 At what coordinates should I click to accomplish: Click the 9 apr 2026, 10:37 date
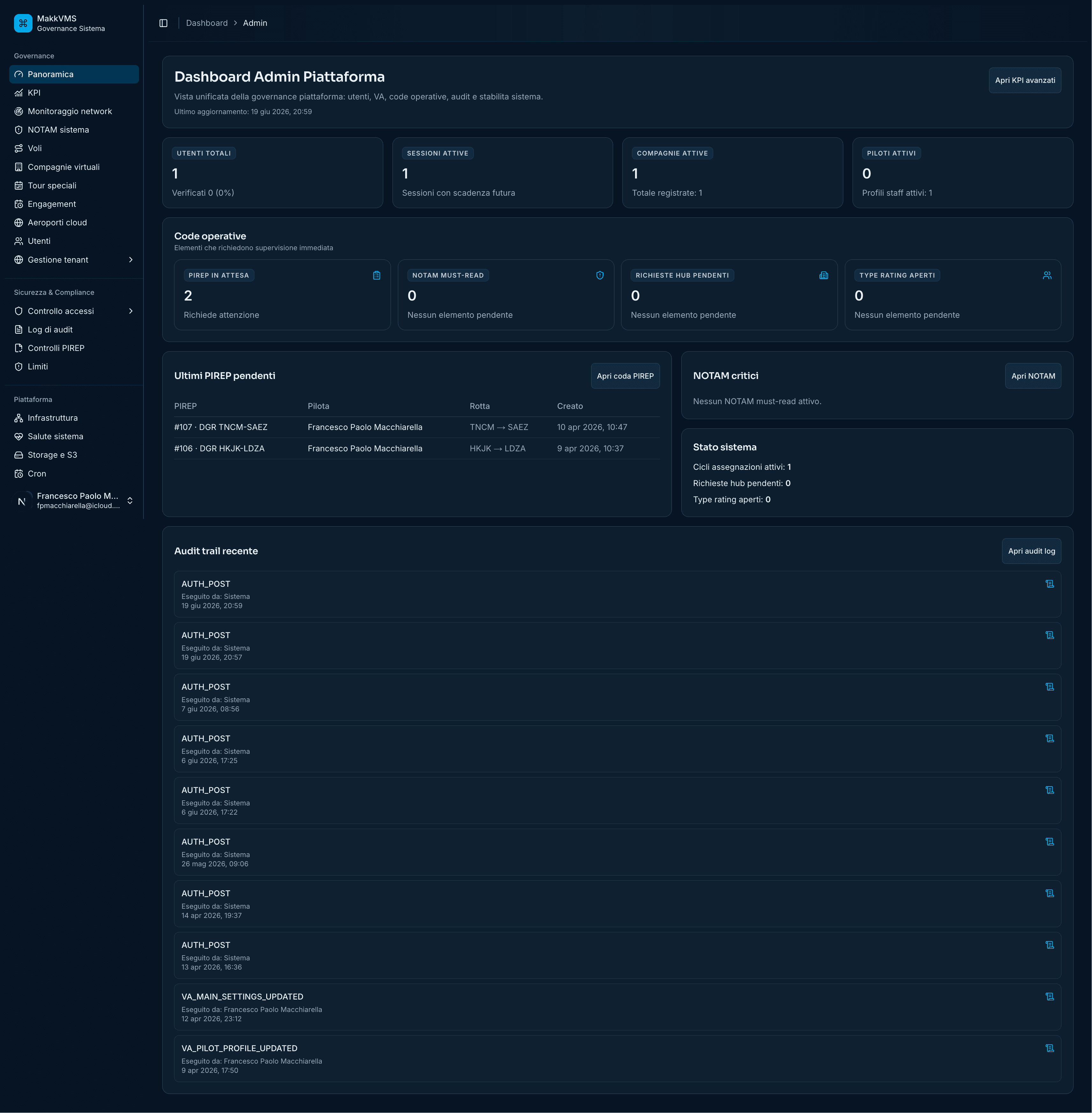click(x=590, y=448)
